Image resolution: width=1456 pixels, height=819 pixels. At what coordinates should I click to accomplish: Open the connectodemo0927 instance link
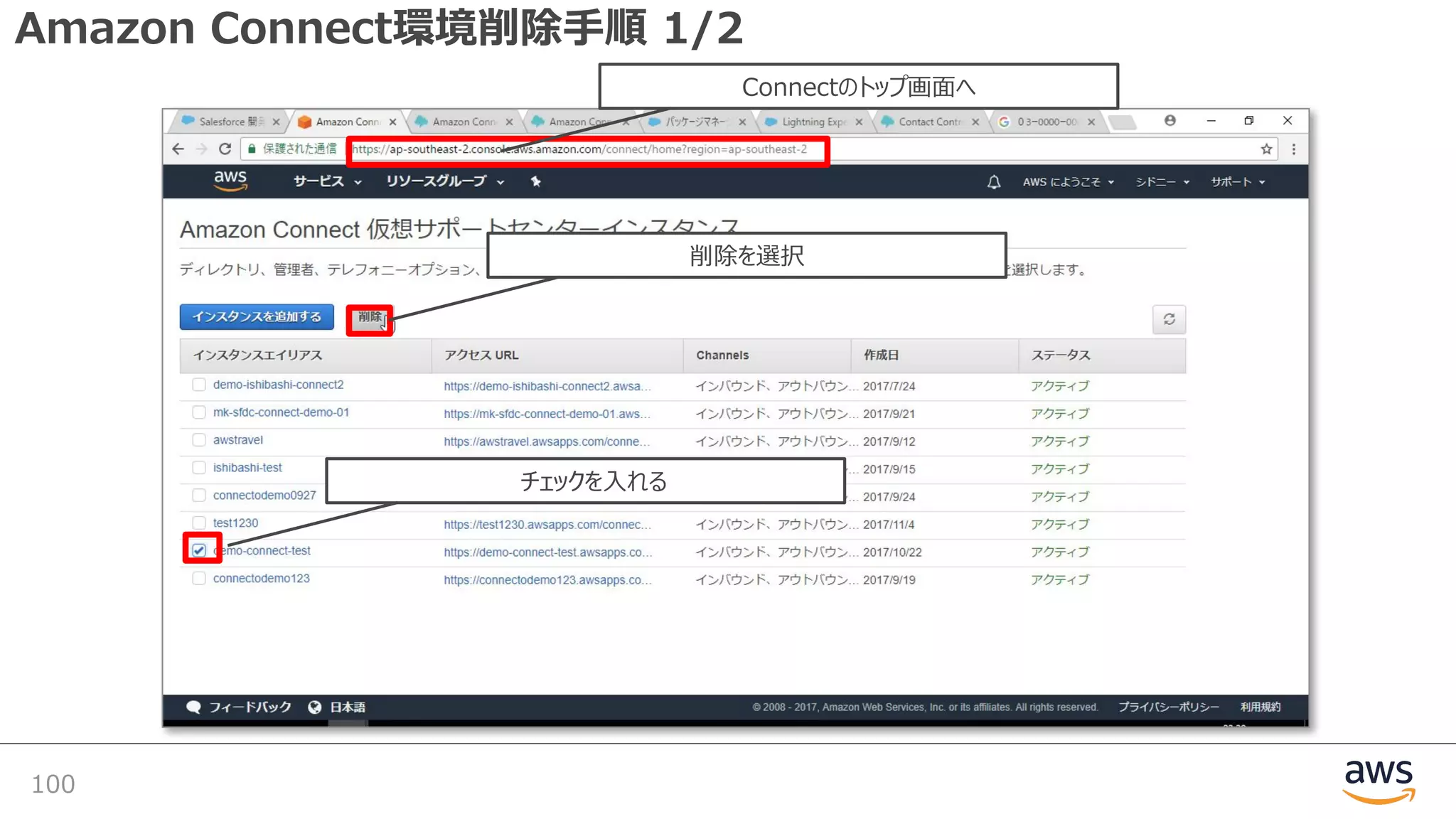point(264,496)
